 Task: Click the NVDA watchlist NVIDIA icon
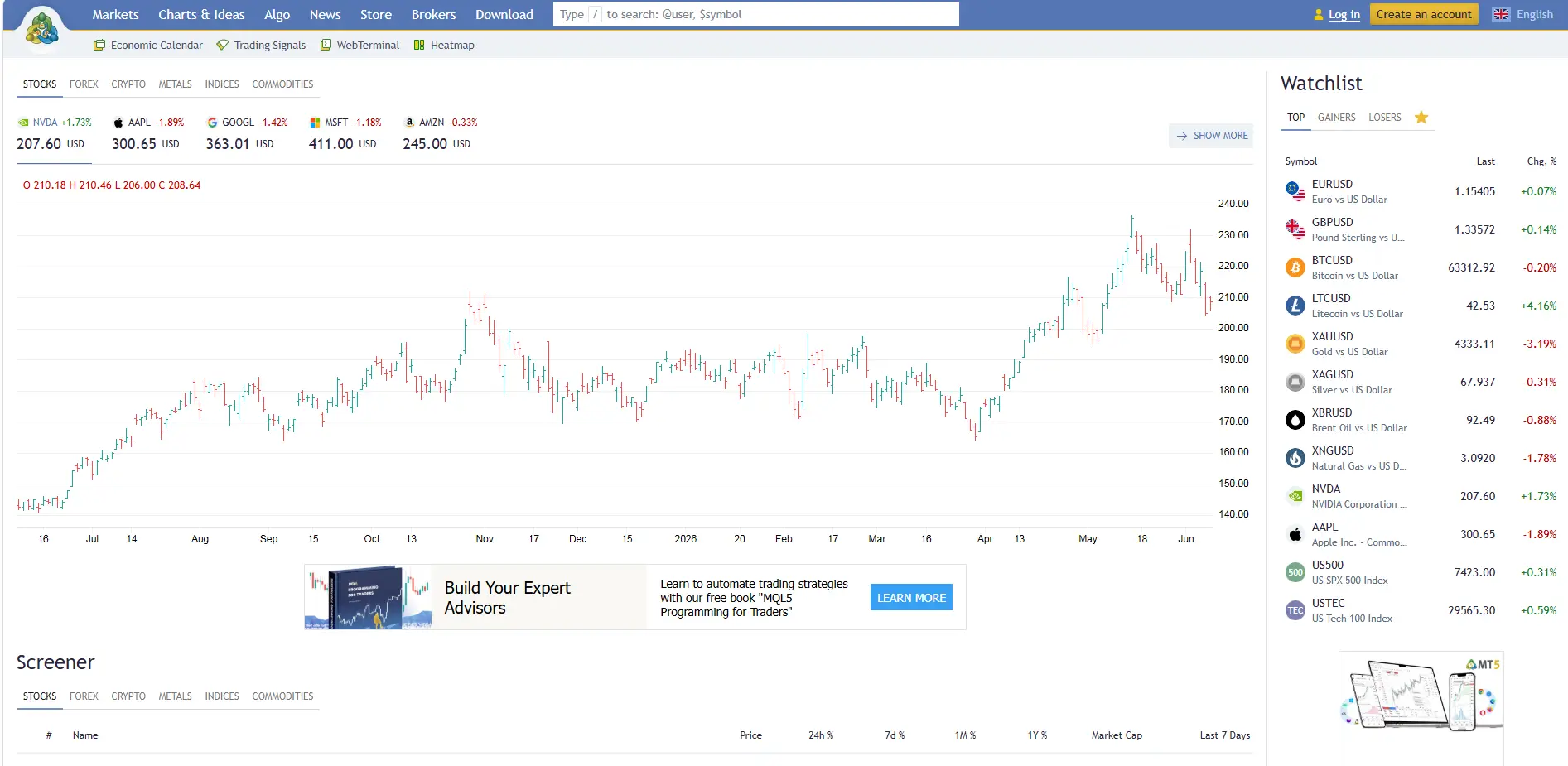[x=1295, y=496]
